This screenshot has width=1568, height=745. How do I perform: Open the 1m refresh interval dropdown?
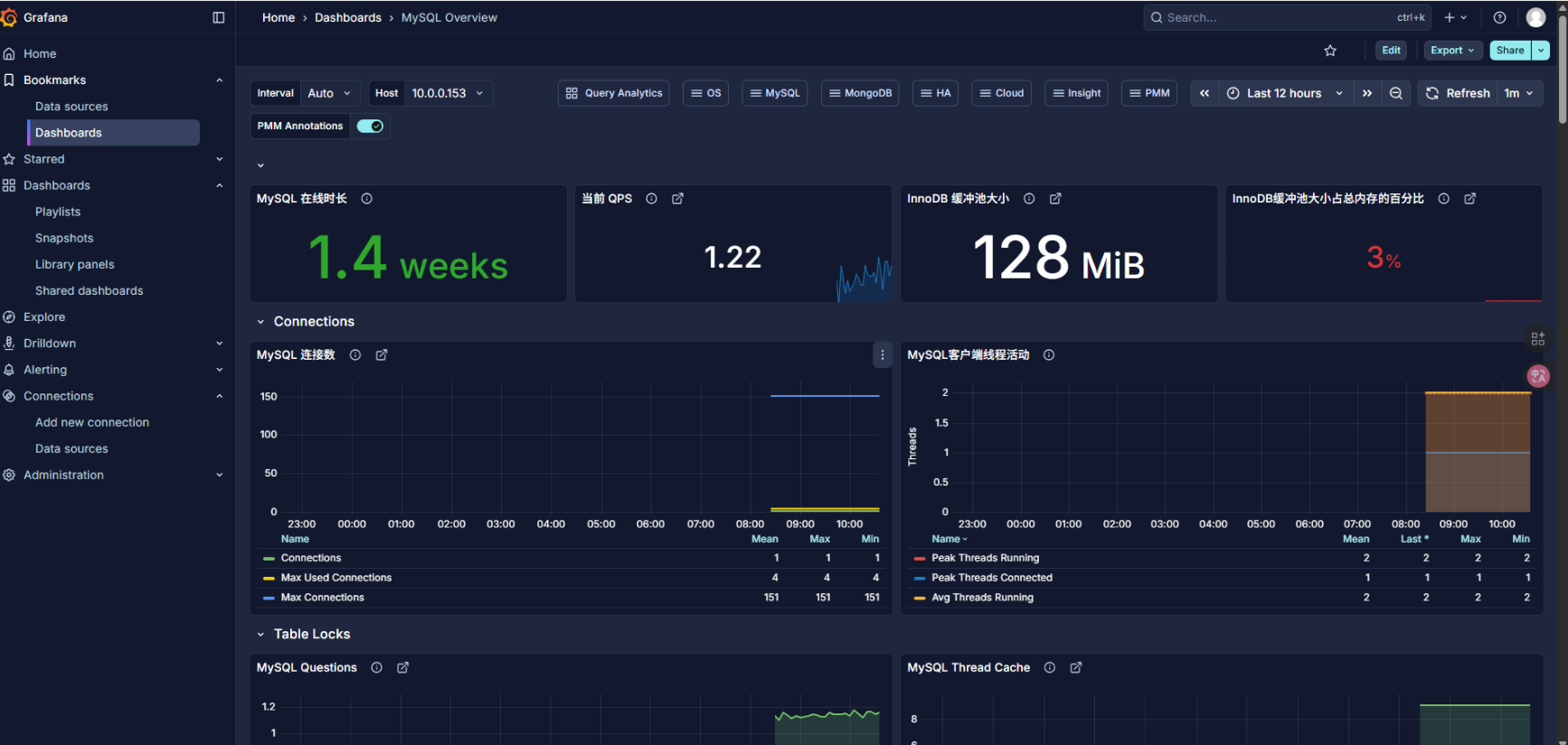1519,93
